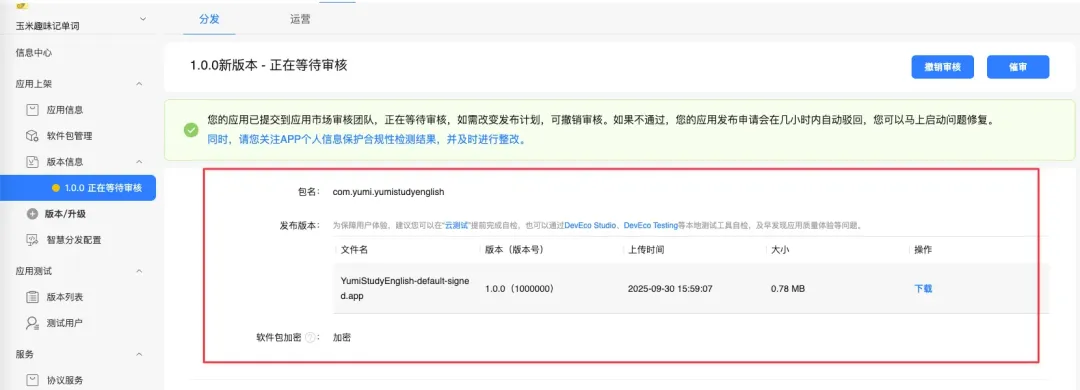Click the 版本信息 chart icon
Image resolution: width=1080 pixels, height=390 pixels.
32,162
